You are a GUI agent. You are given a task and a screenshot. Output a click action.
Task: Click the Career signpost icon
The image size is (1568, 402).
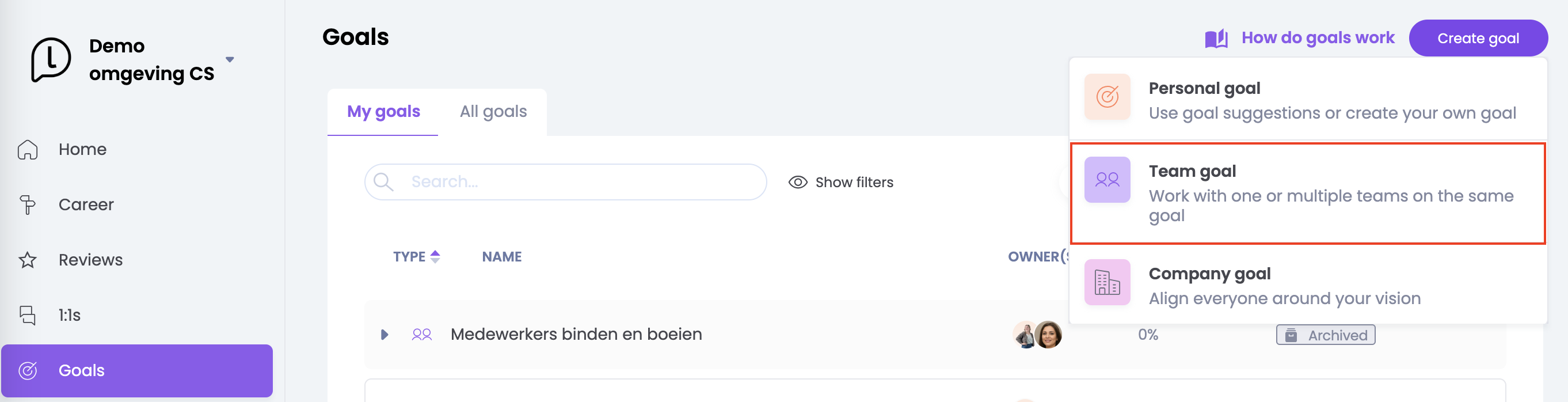pyautogui.click(x=28, y=204)
